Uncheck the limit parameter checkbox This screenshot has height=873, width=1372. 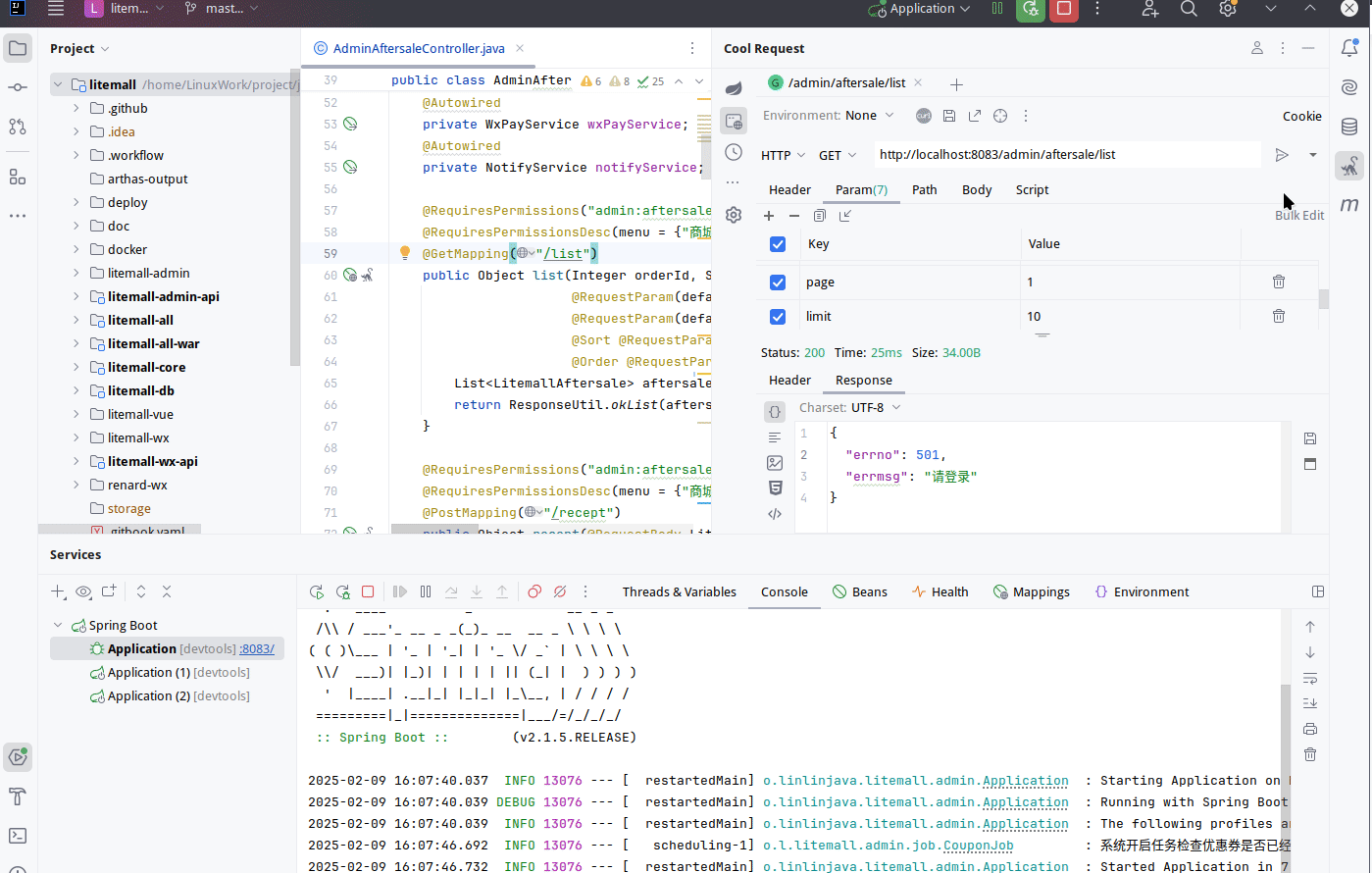click(x=778, y=317)
